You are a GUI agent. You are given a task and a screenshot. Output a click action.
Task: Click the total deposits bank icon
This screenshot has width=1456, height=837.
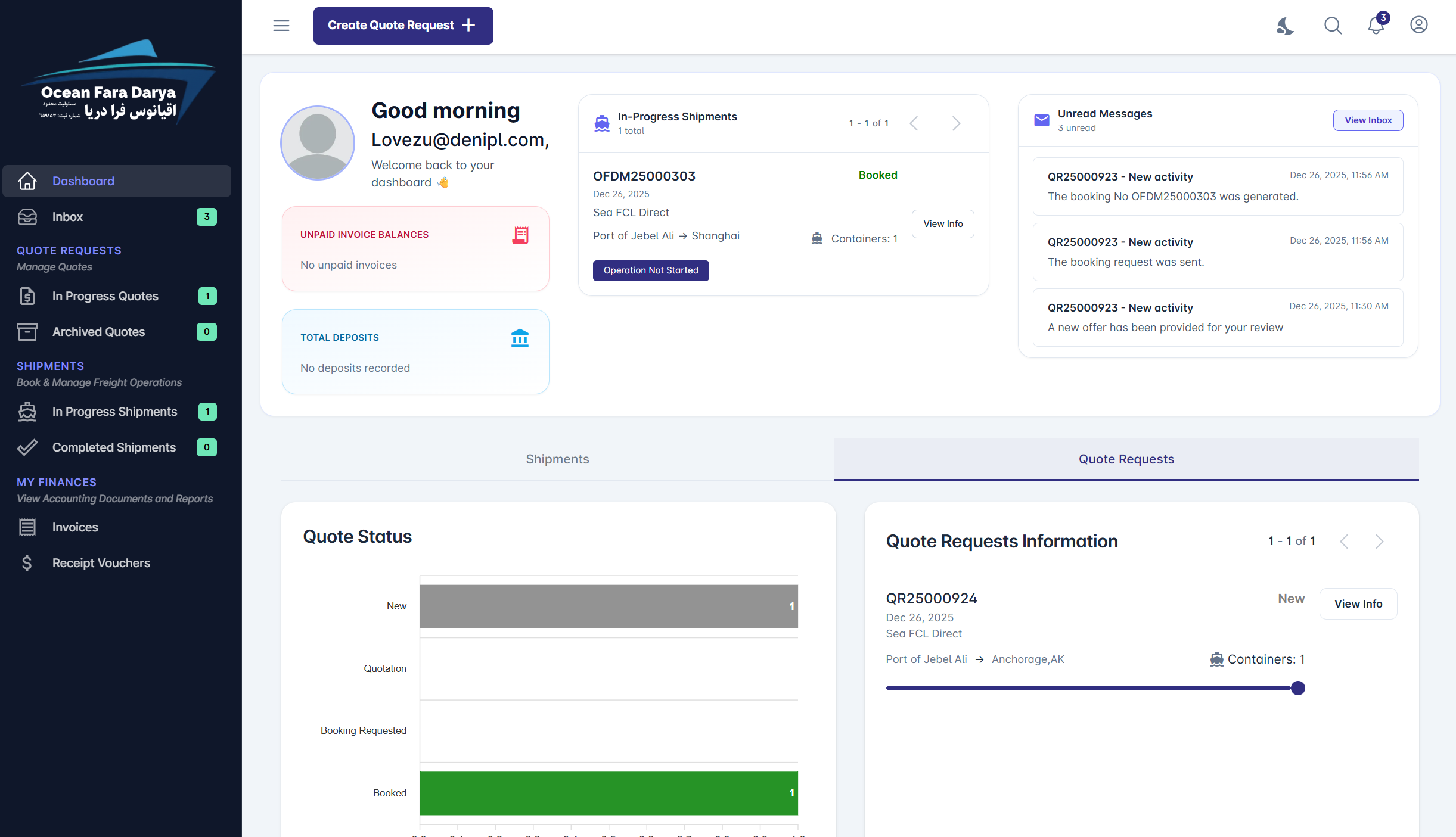pos(520,338)
